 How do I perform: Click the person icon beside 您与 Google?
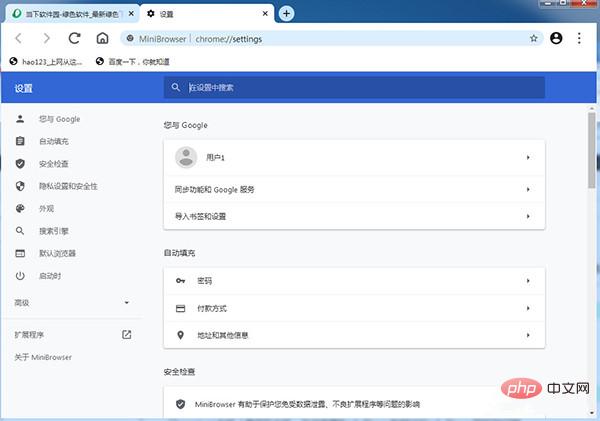(x=20, y=119)
